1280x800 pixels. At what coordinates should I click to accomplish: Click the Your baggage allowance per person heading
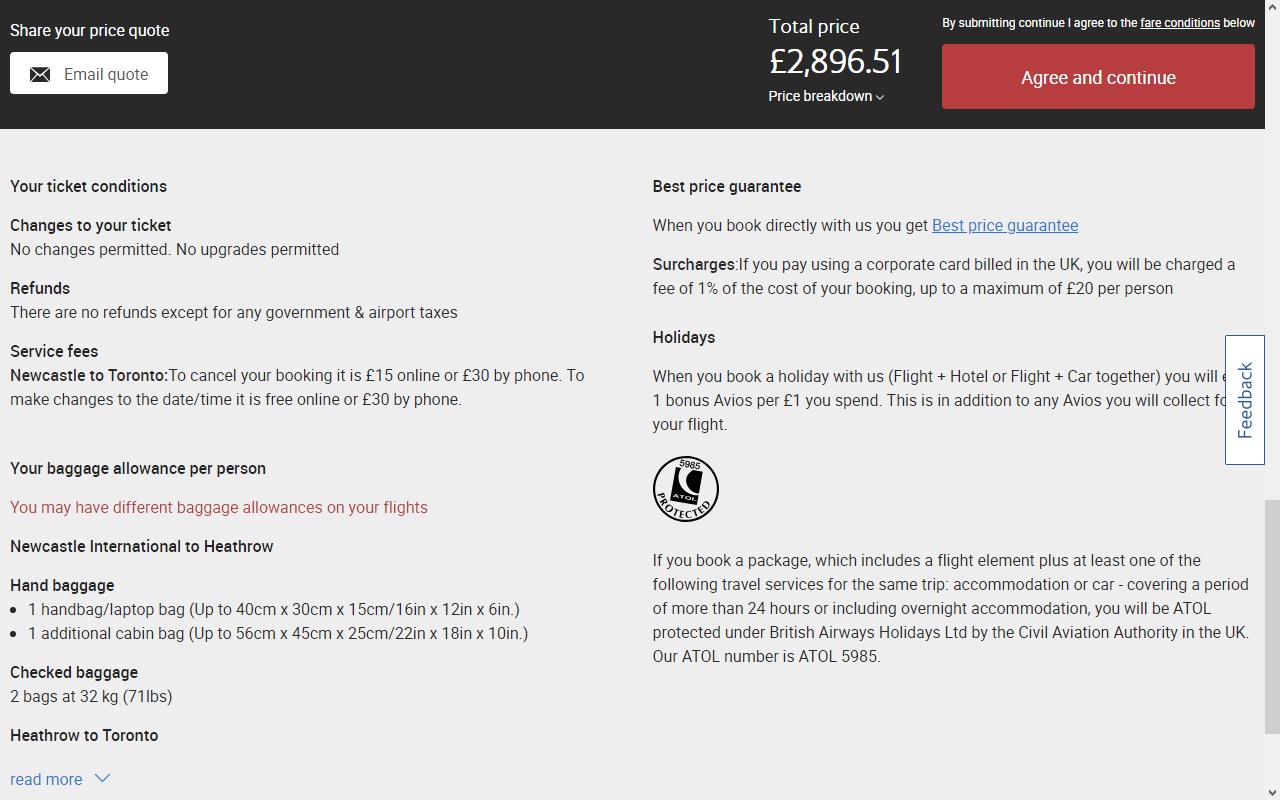pyautogui.click(x=138, y=469)
